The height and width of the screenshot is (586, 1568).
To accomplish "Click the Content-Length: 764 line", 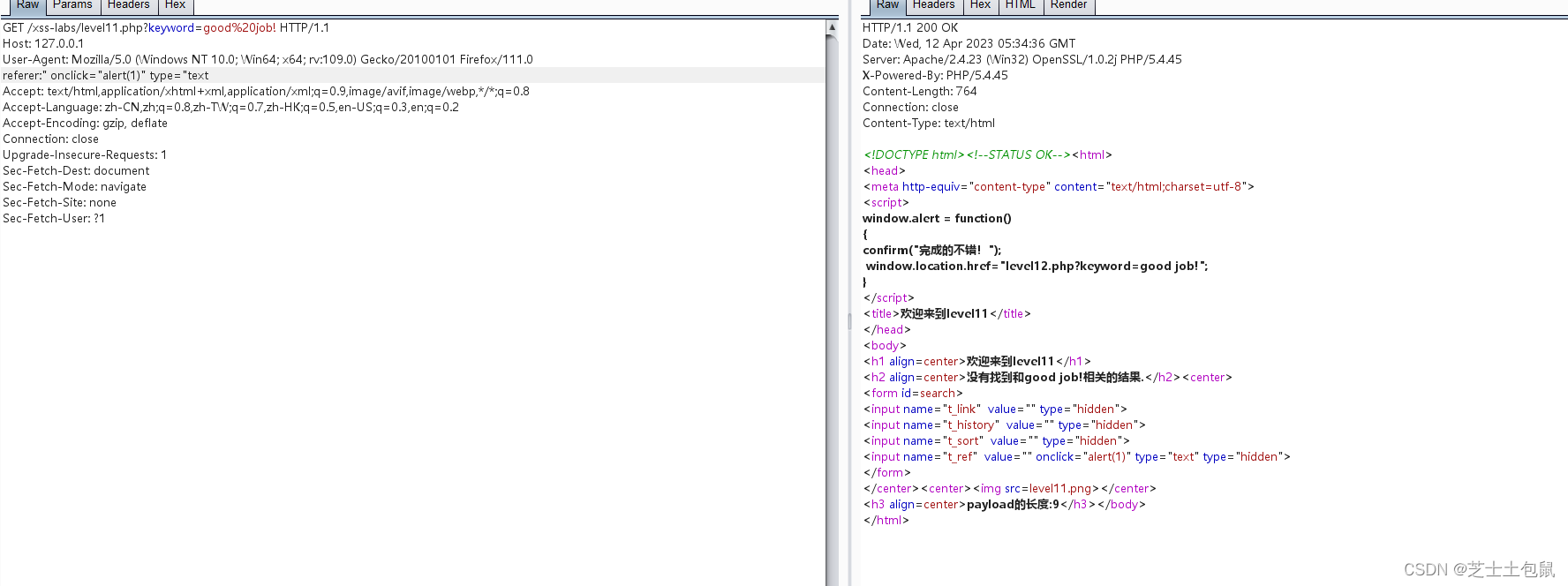I will point(919,91).
